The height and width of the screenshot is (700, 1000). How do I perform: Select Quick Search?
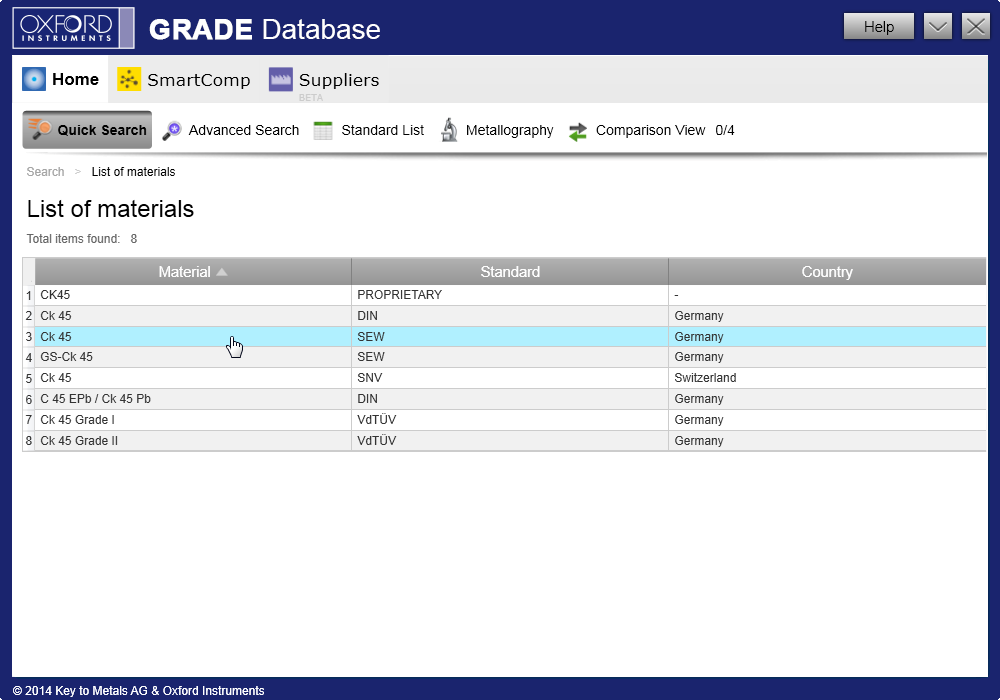[x=87, y=129]
